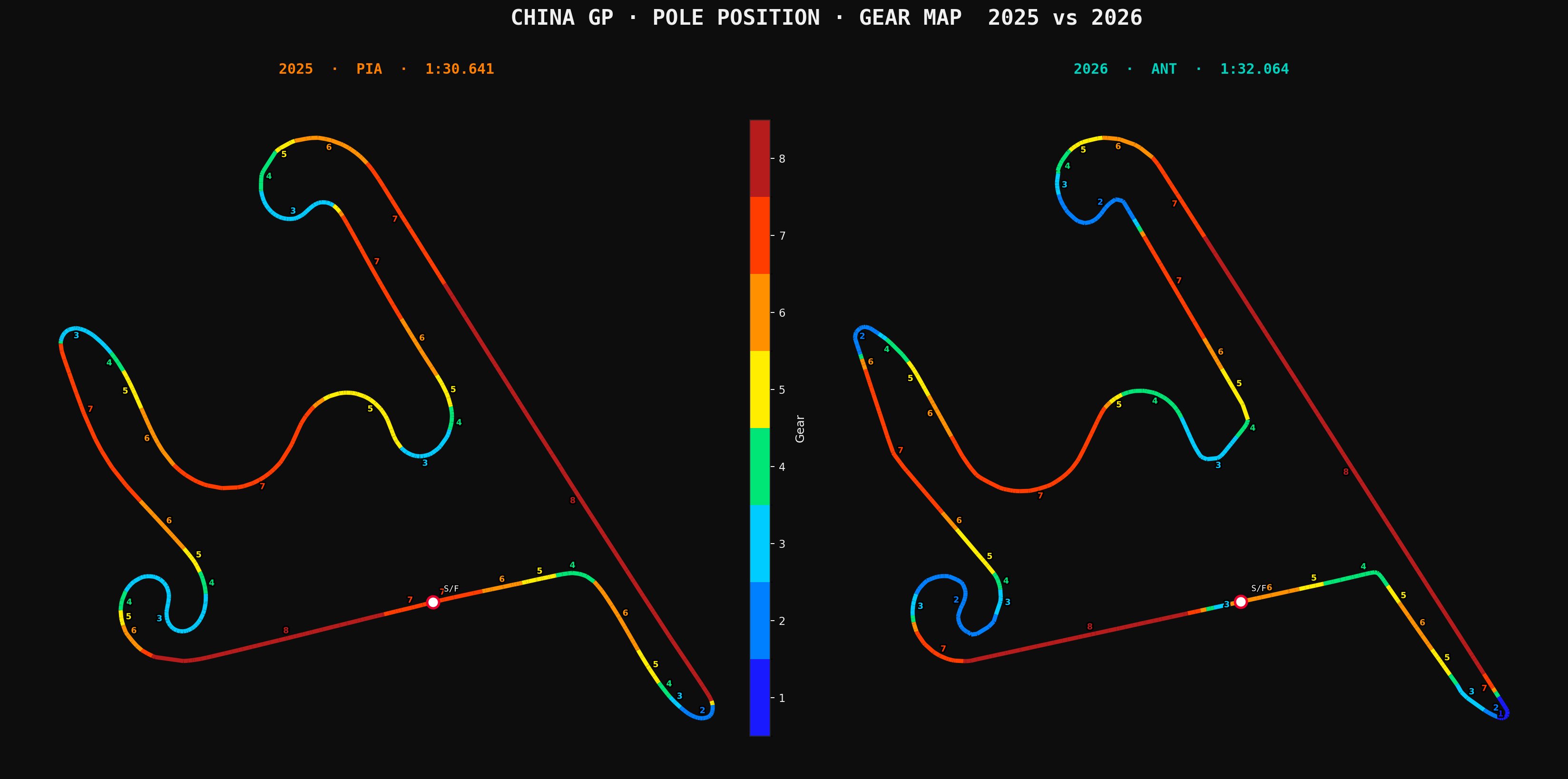Click the yellow gear 5 colorbar segment
Image resolution: width=1568 pixels, height=779 pixels.
[x=759, y=389]
